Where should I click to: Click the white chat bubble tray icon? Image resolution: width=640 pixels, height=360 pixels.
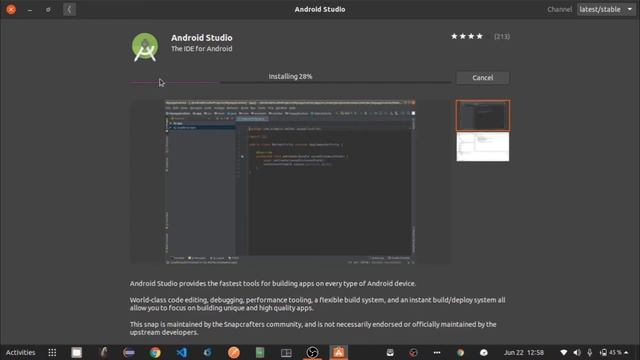click(x=484, y=352)
